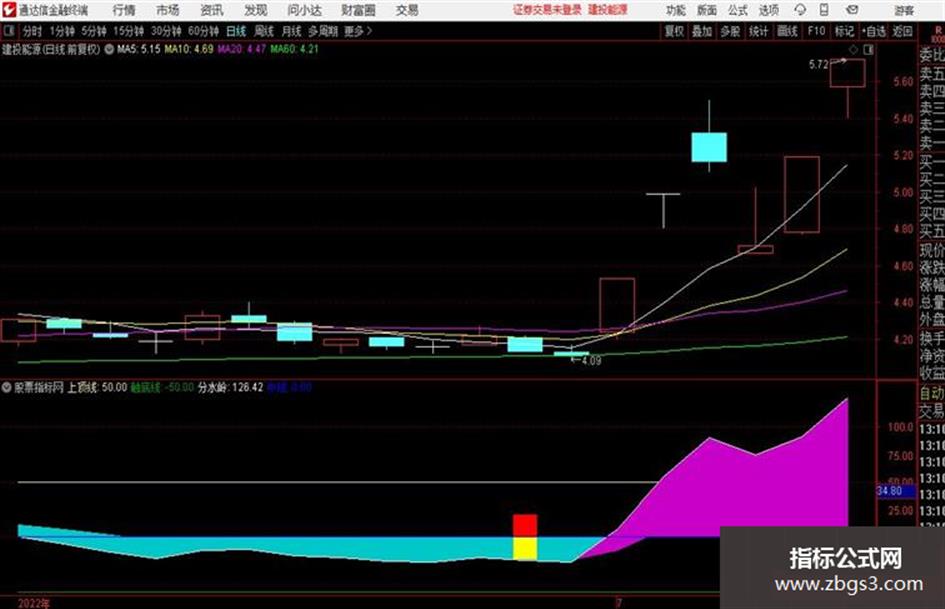Click the red signal block in indicator pane
Screen dimensions: 945x609
click(x=525, y=525)
